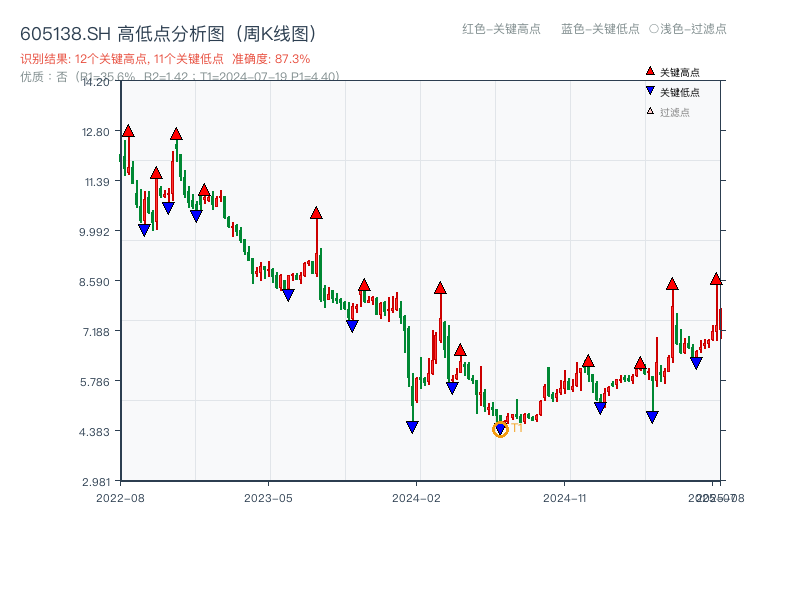
Task: Toggle 关键高点 legend entry
Action: (x=680, y=72)
